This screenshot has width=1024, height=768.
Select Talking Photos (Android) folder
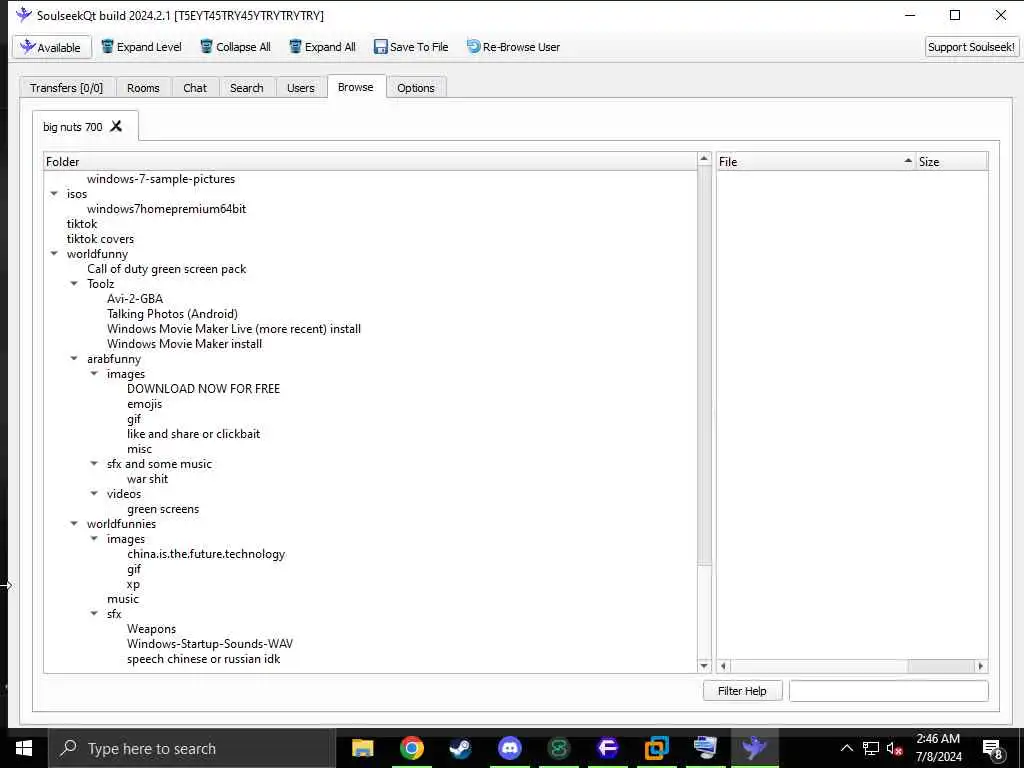tap(172, 313)
